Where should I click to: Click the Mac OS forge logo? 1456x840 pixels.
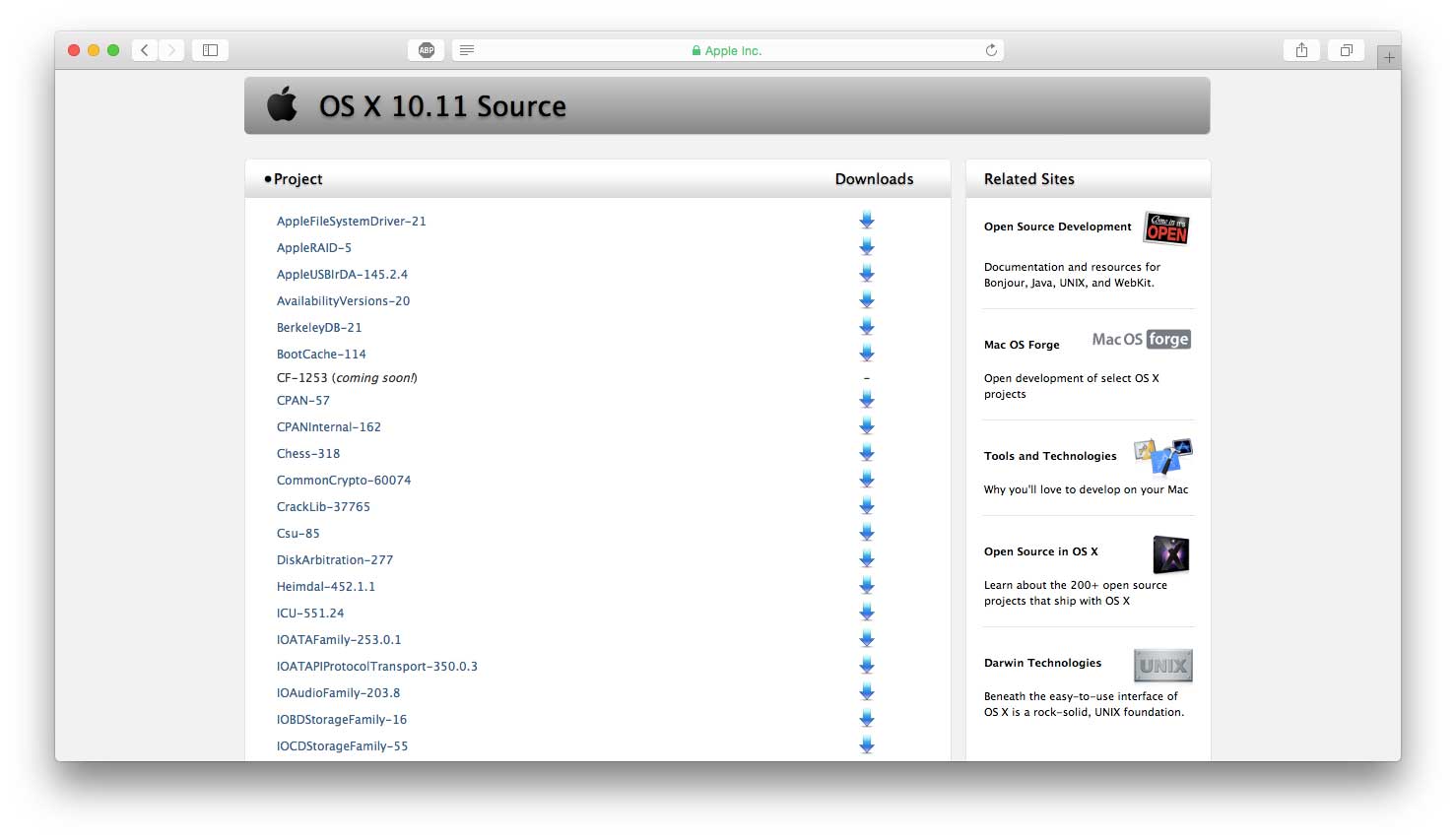coord(1142,340)
